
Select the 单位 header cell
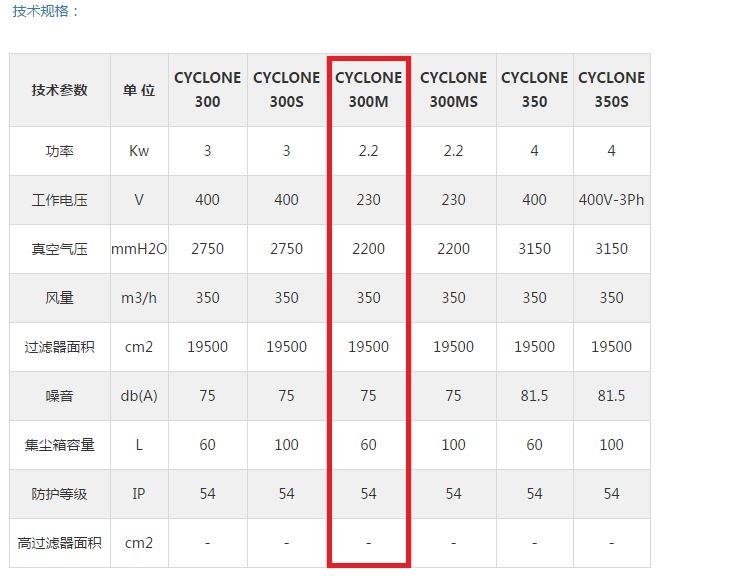139,90
